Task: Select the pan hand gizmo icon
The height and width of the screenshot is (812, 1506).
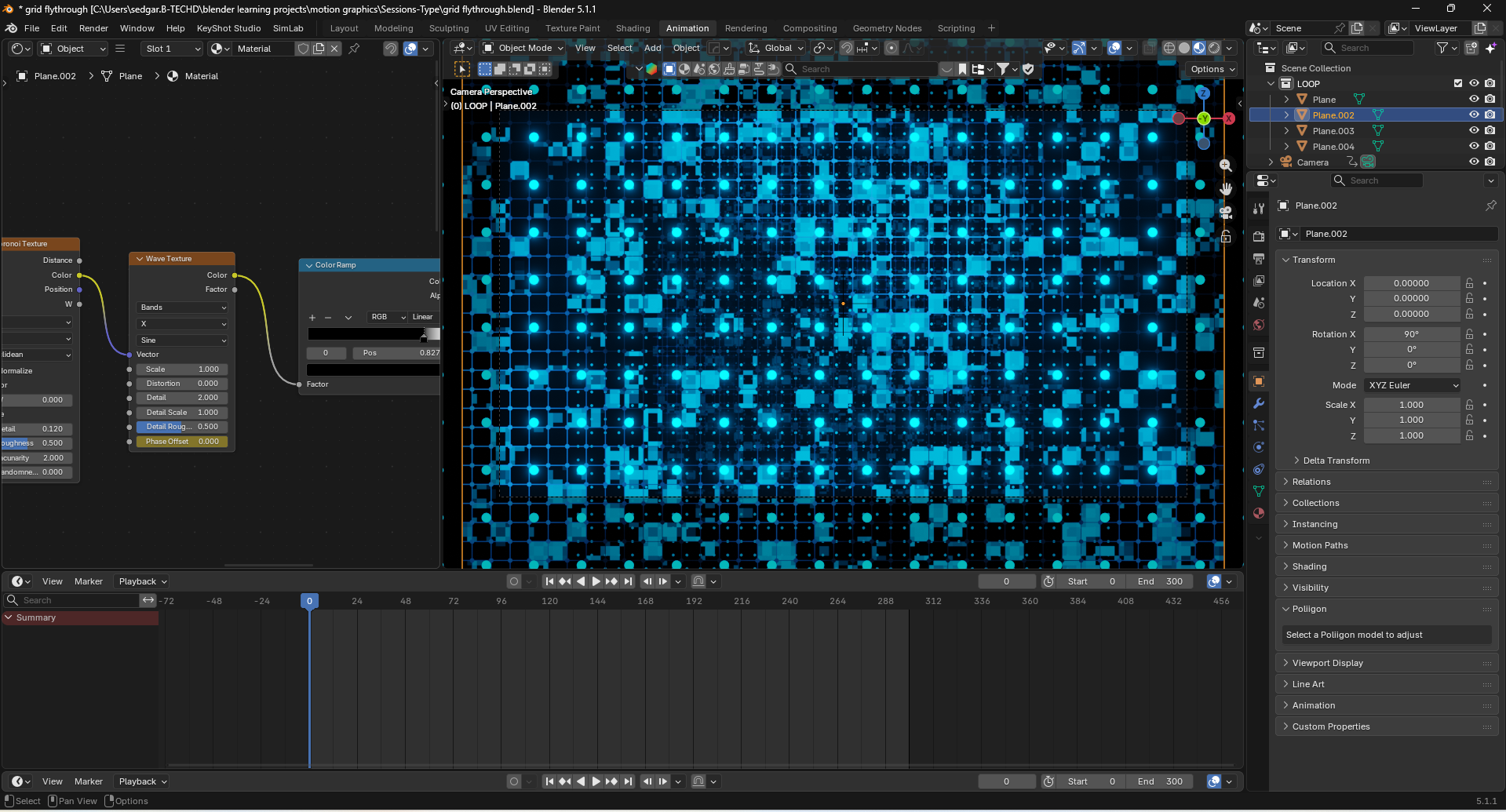Action: click(x=1226, y=189)
